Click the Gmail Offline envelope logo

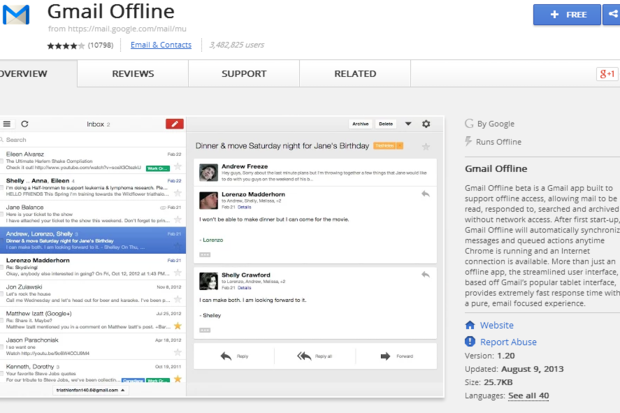(x=16, y=15)
